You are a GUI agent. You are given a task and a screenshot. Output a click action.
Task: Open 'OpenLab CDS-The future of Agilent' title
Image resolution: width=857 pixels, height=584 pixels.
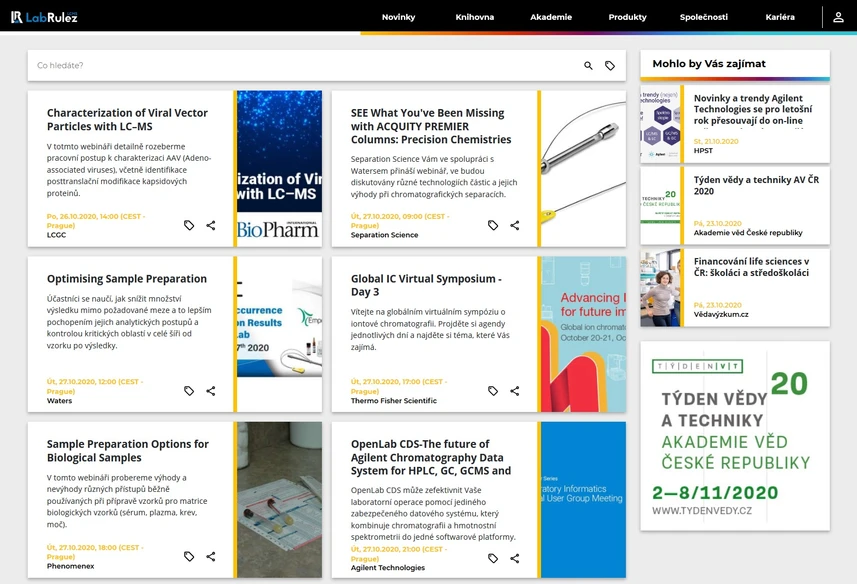(431, 457)
